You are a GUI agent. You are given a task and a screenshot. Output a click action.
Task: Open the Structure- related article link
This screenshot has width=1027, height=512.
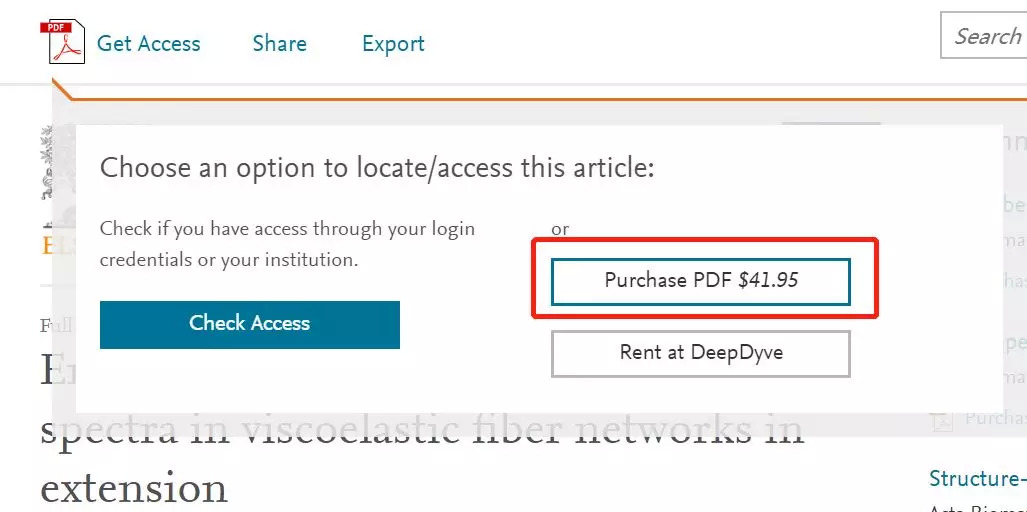point(977,478)
